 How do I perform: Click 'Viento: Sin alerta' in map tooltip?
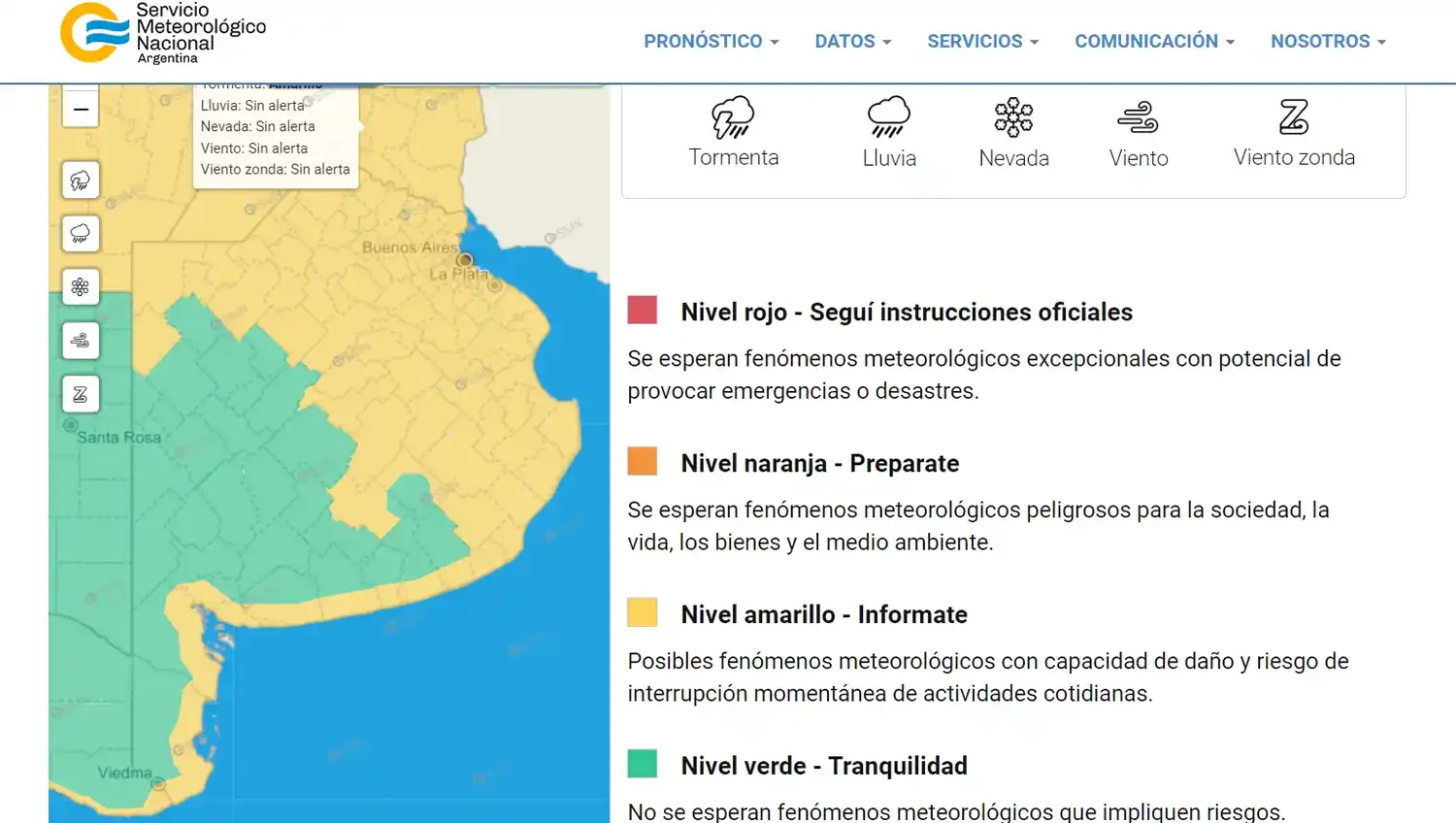pyautogui.click(x=254, y=148)
